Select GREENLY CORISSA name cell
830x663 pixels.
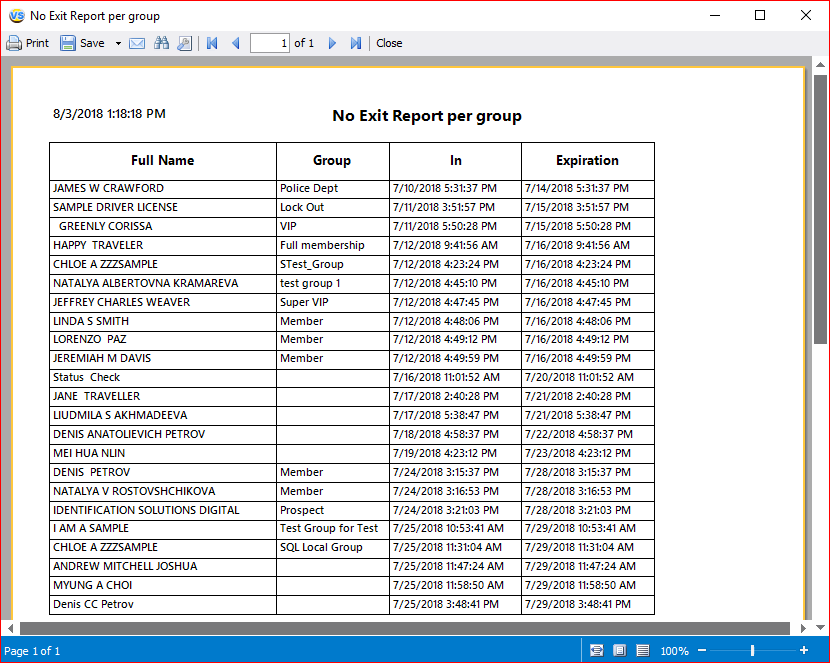coord(163,227)
